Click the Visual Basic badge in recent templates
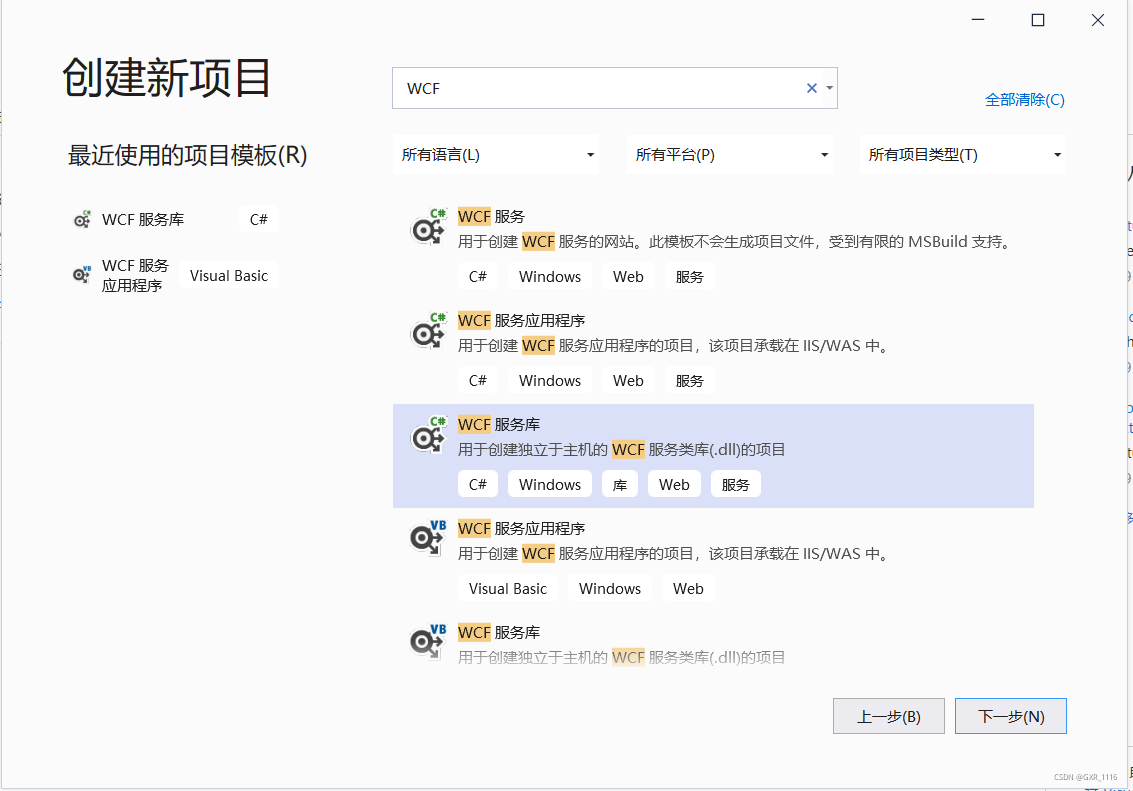The image size is (1133, 791). (x=229, y=275)
